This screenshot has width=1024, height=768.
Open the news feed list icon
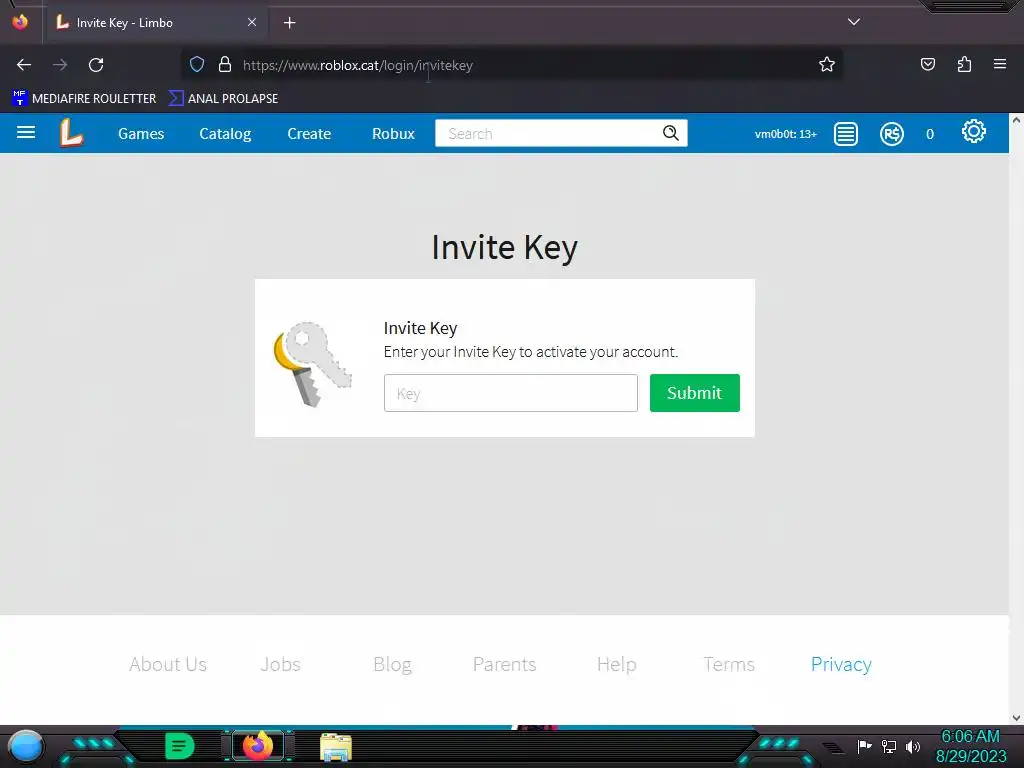(x=846, y=134)
